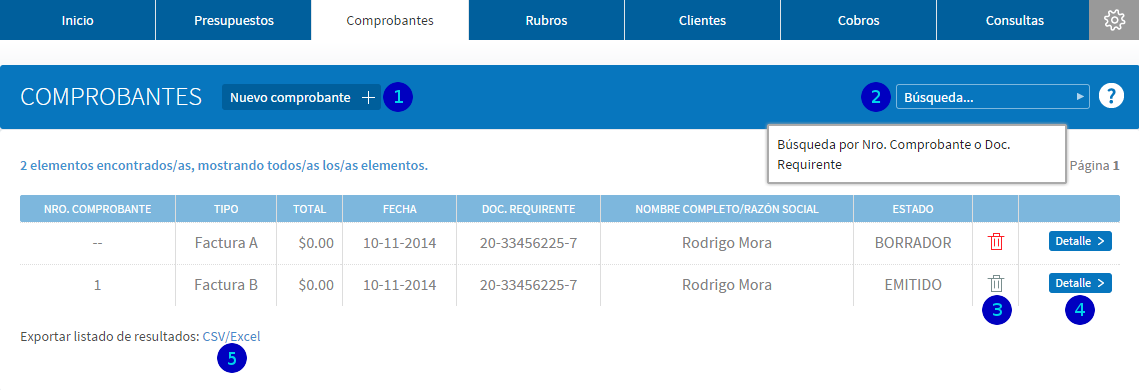Image resolution: width=1139 pixels, height=390 pixels.
Task: Open Detalle for Factura B row
Action: [1080, 283]
